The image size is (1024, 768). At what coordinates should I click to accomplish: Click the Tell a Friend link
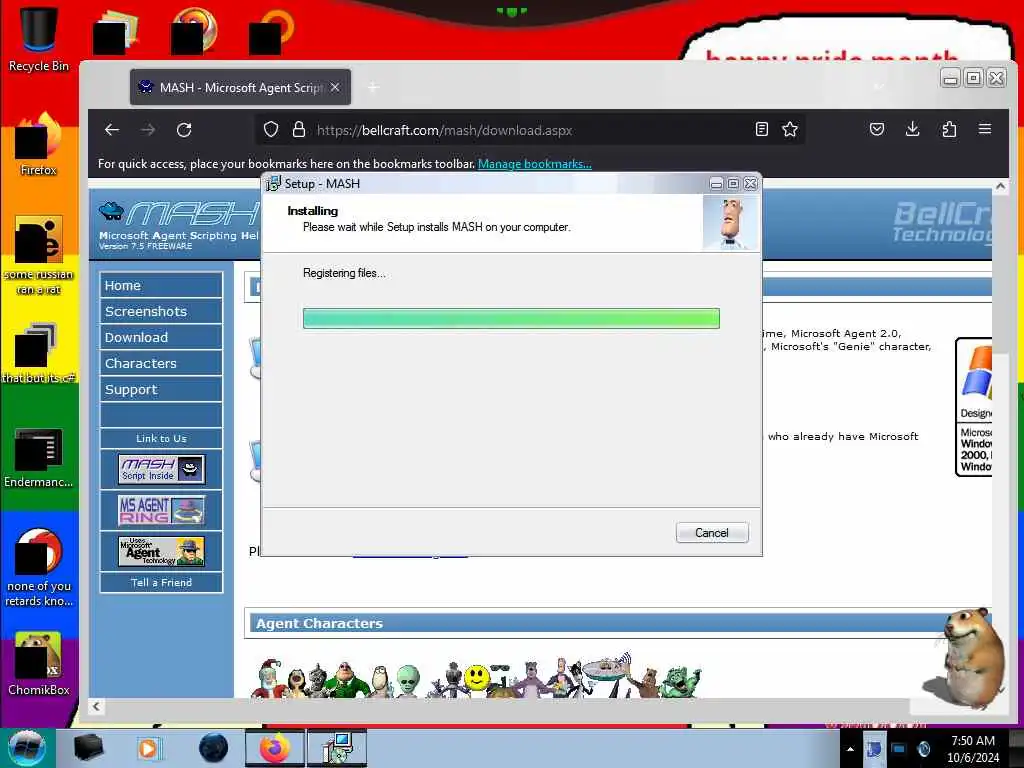[x=161, y=583]
